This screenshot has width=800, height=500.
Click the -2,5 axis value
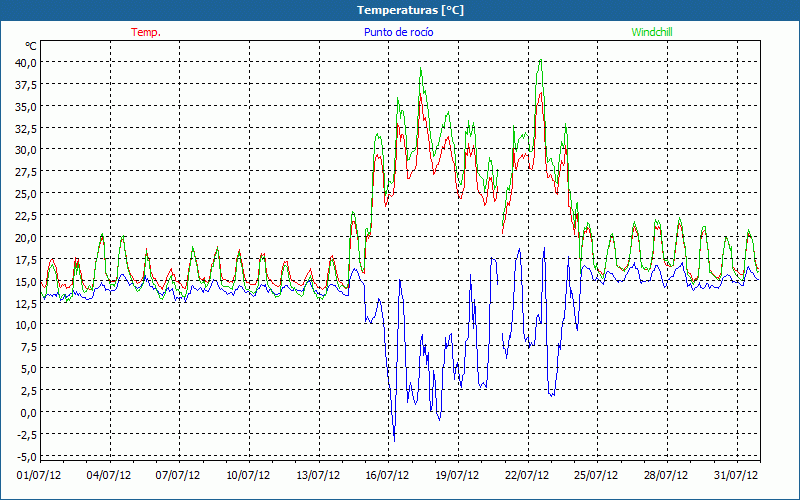(28, 434)
